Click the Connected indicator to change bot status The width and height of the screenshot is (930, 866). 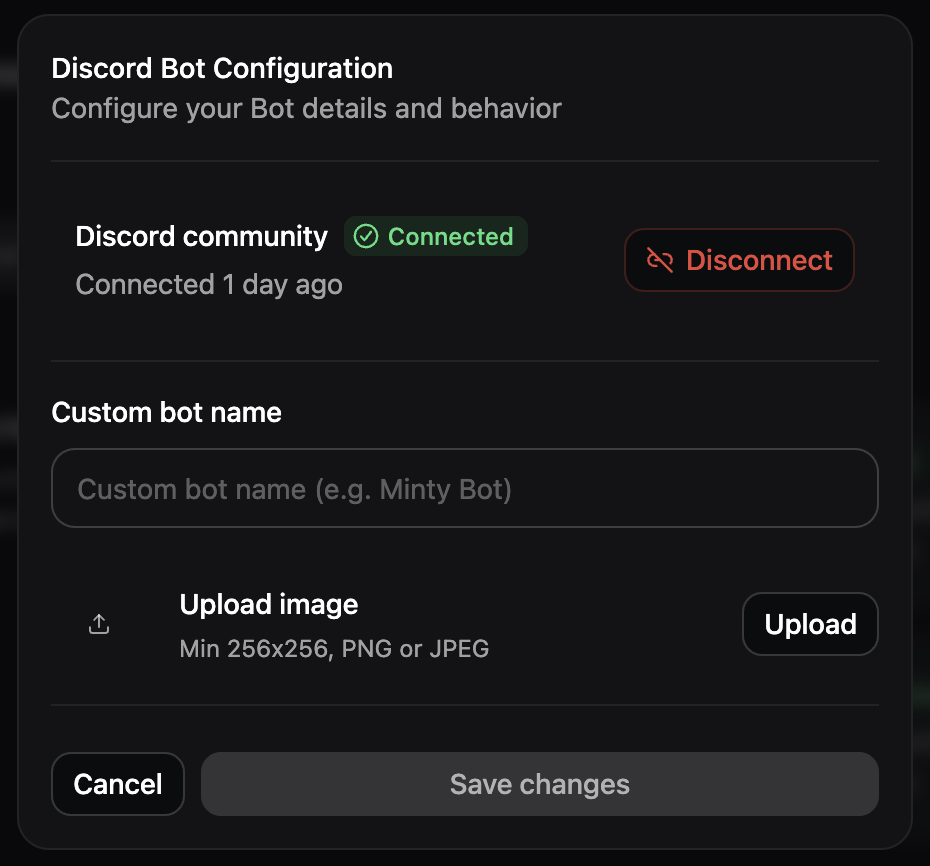tap(435, 236)
